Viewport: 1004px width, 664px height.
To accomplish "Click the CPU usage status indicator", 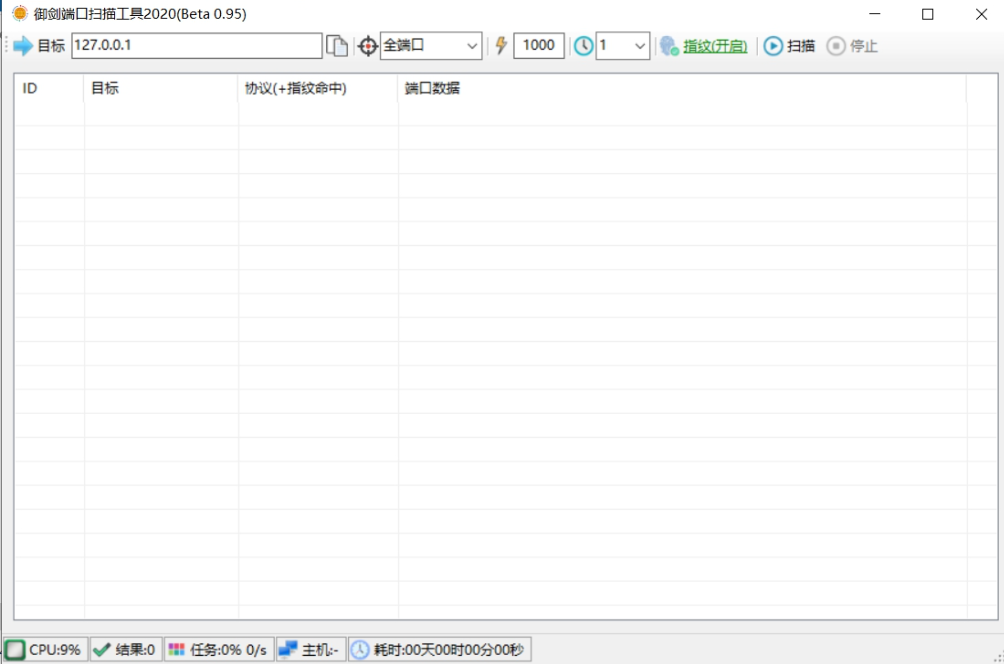I will [x=45, y=650].
